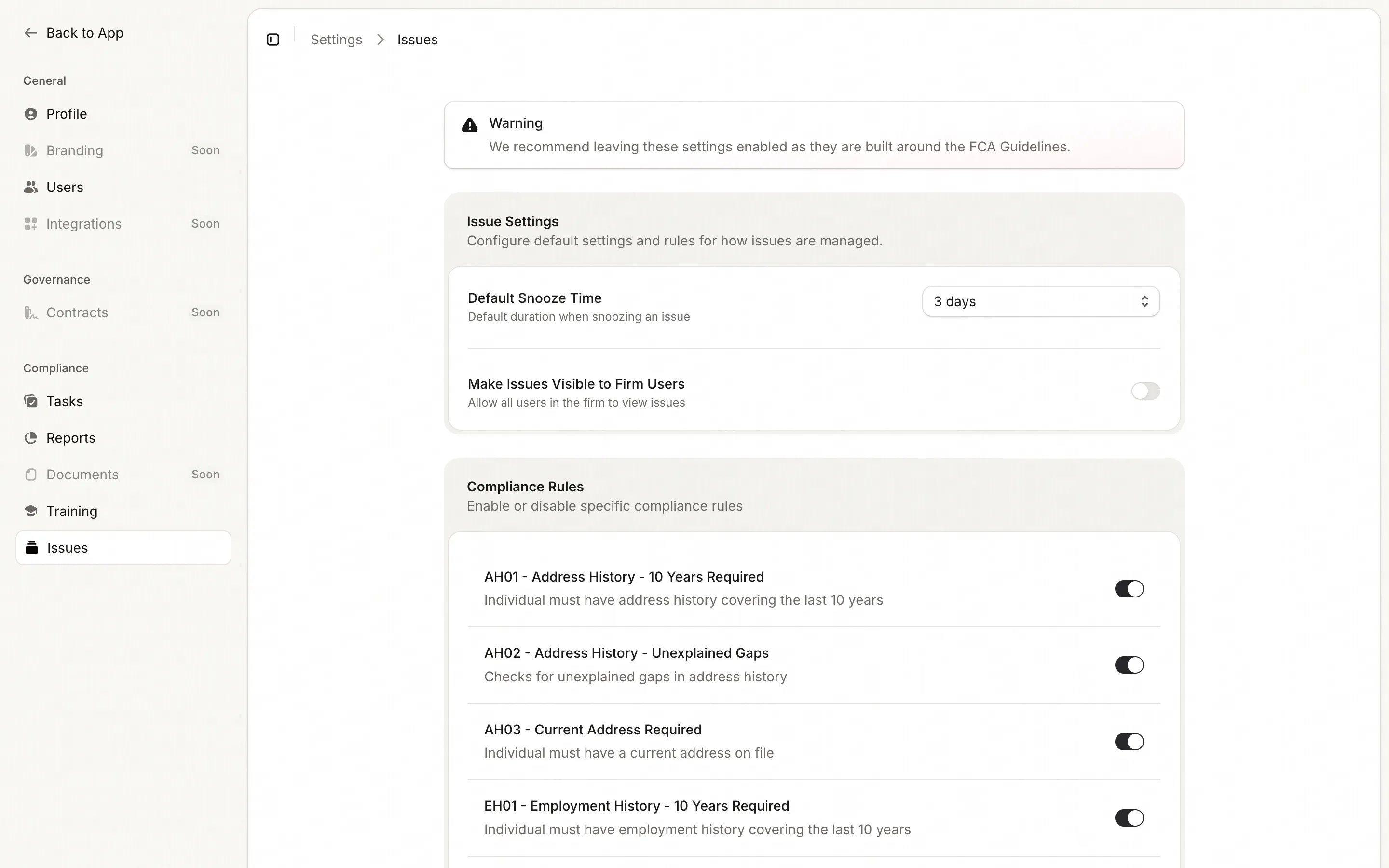Viewport: 1389px width, 868px height.
Task: Turn off AH02 Unexplained Gaps rule
Action: click(1129, 665)
